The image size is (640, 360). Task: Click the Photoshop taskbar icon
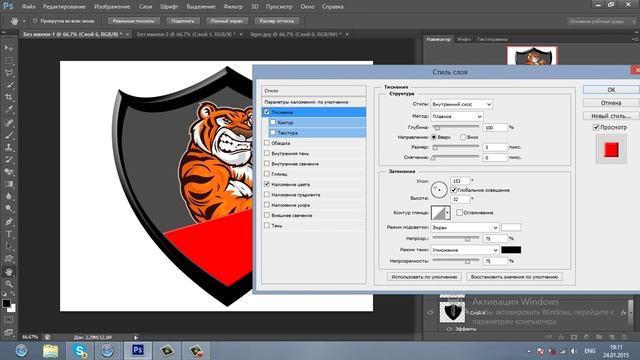[x=138, y=351]
